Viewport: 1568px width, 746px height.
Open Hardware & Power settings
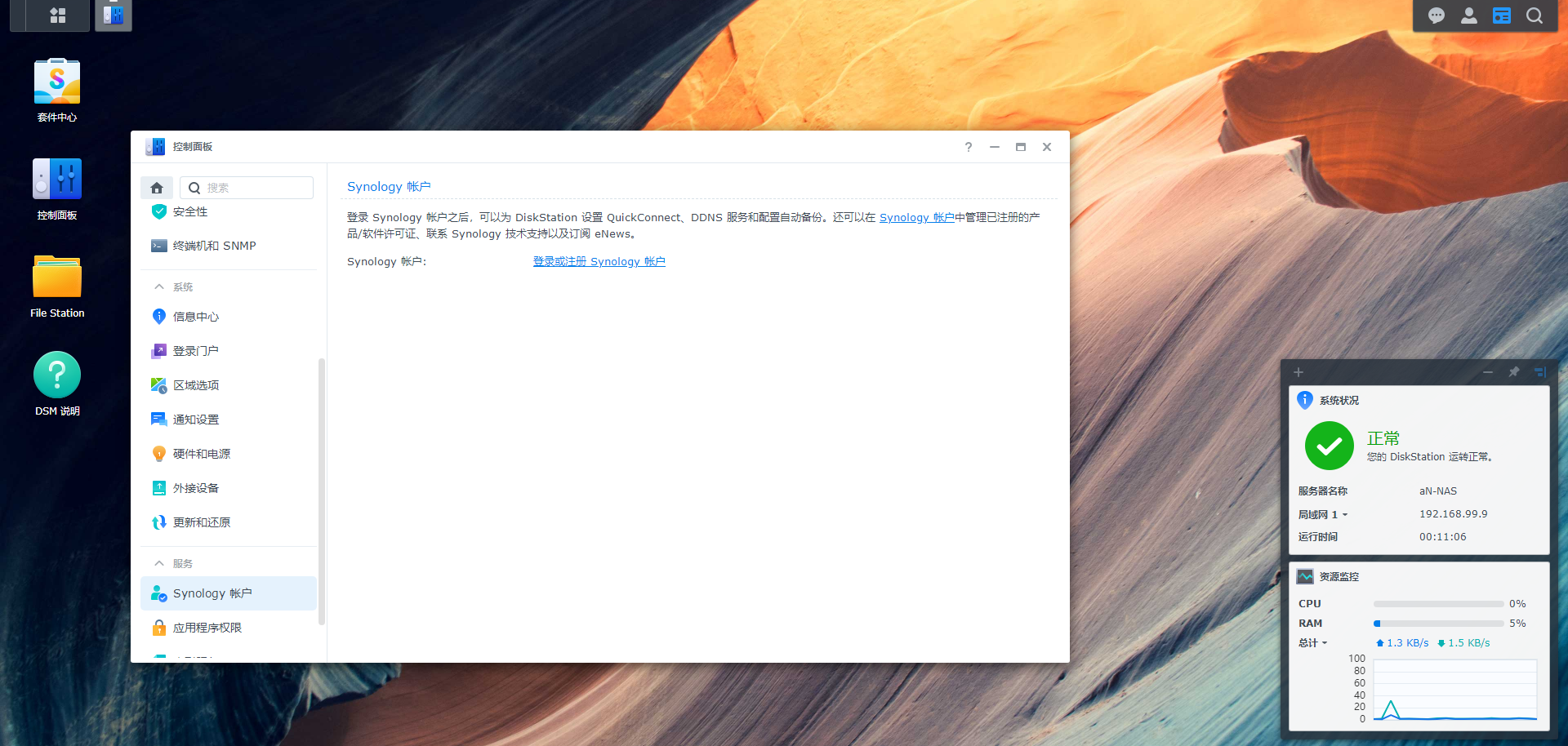point(229,454)
